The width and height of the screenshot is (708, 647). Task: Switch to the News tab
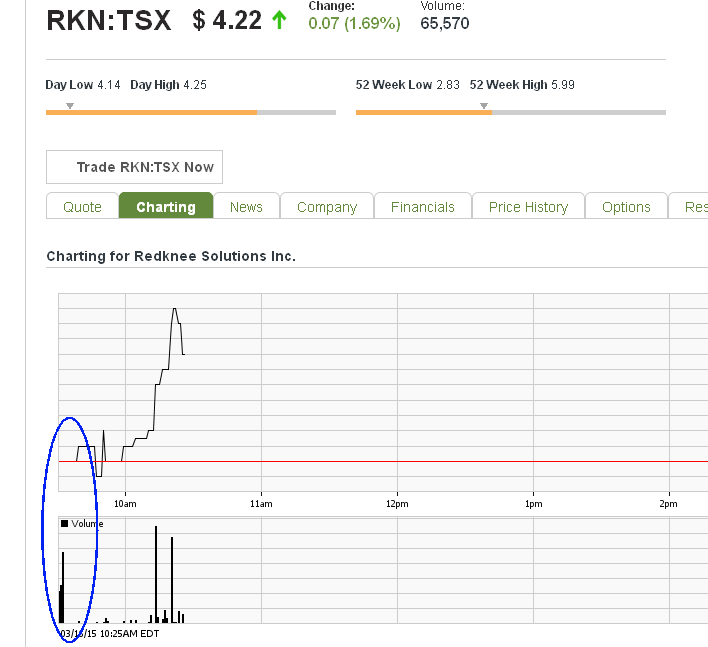pyautogui.click(x=246, y=207)
